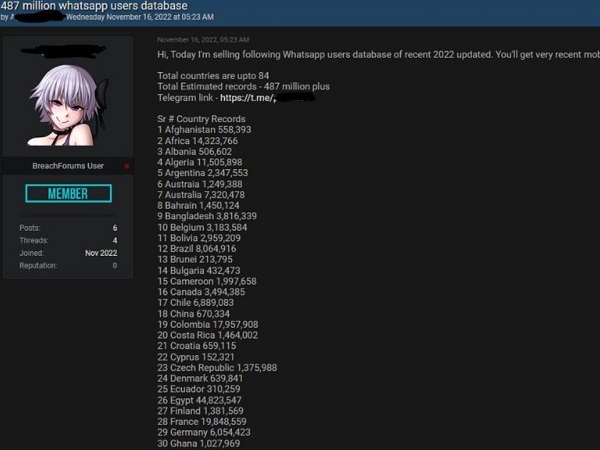Click the row Bulgaria 432,473
600x450 pixels.
[199, 271]
